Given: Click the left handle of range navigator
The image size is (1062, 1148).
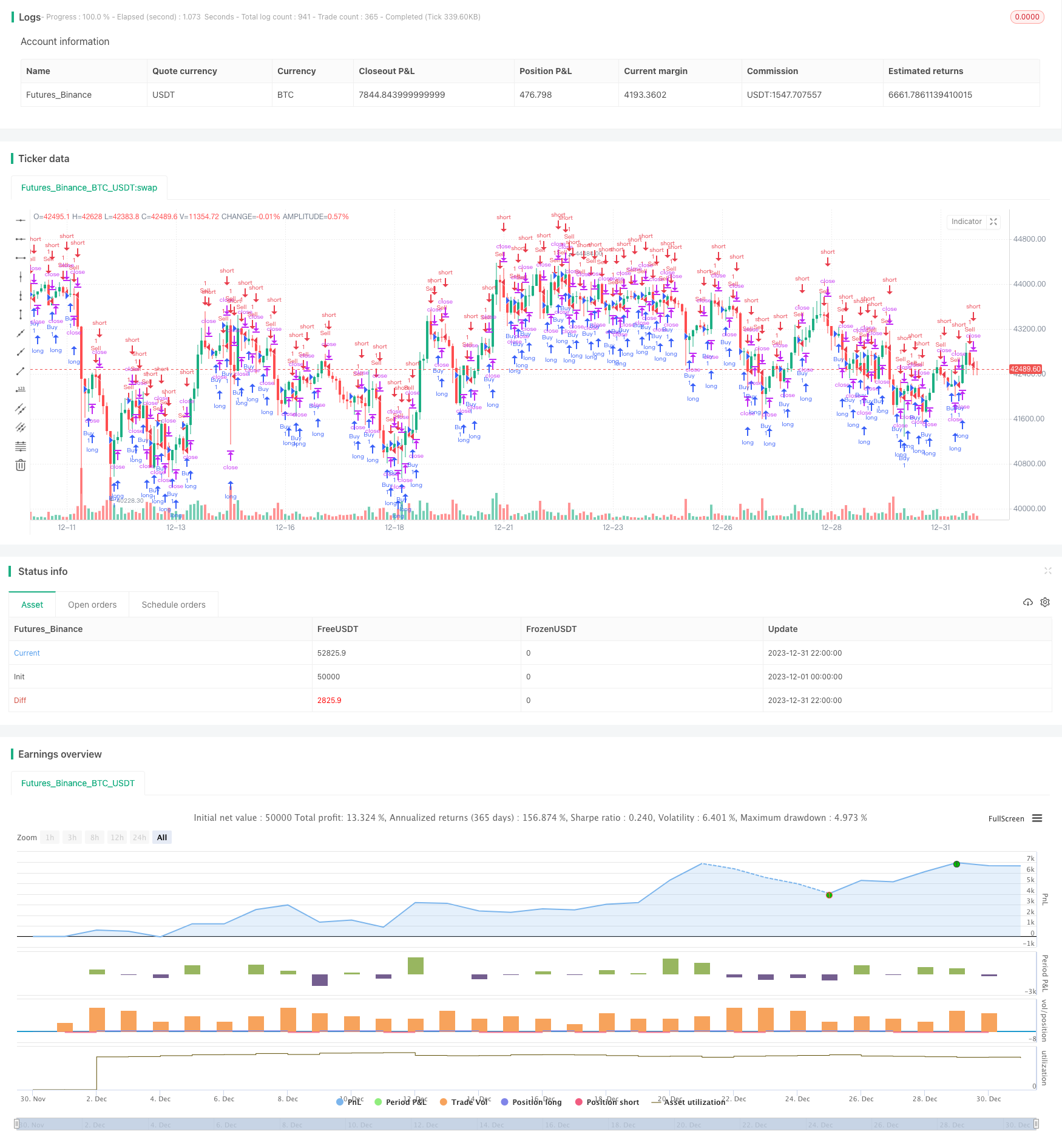Looking at the screenshot, I should click(17, 1124).
